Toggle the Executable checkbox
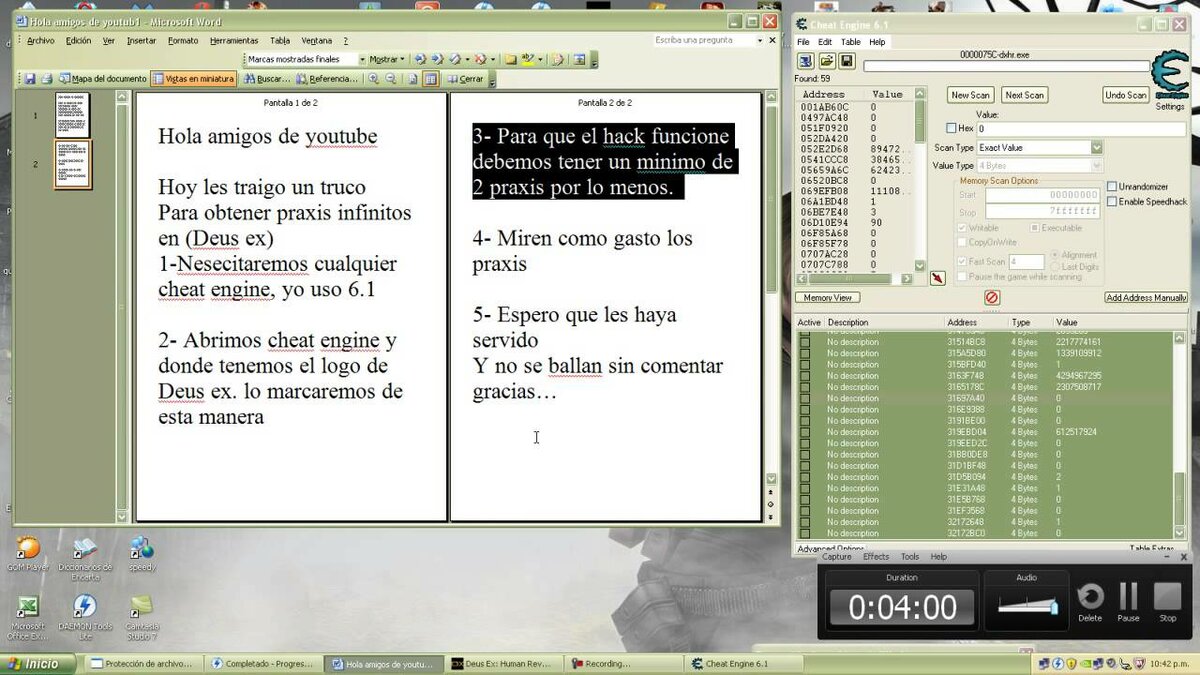 (x=1034, y=228)
